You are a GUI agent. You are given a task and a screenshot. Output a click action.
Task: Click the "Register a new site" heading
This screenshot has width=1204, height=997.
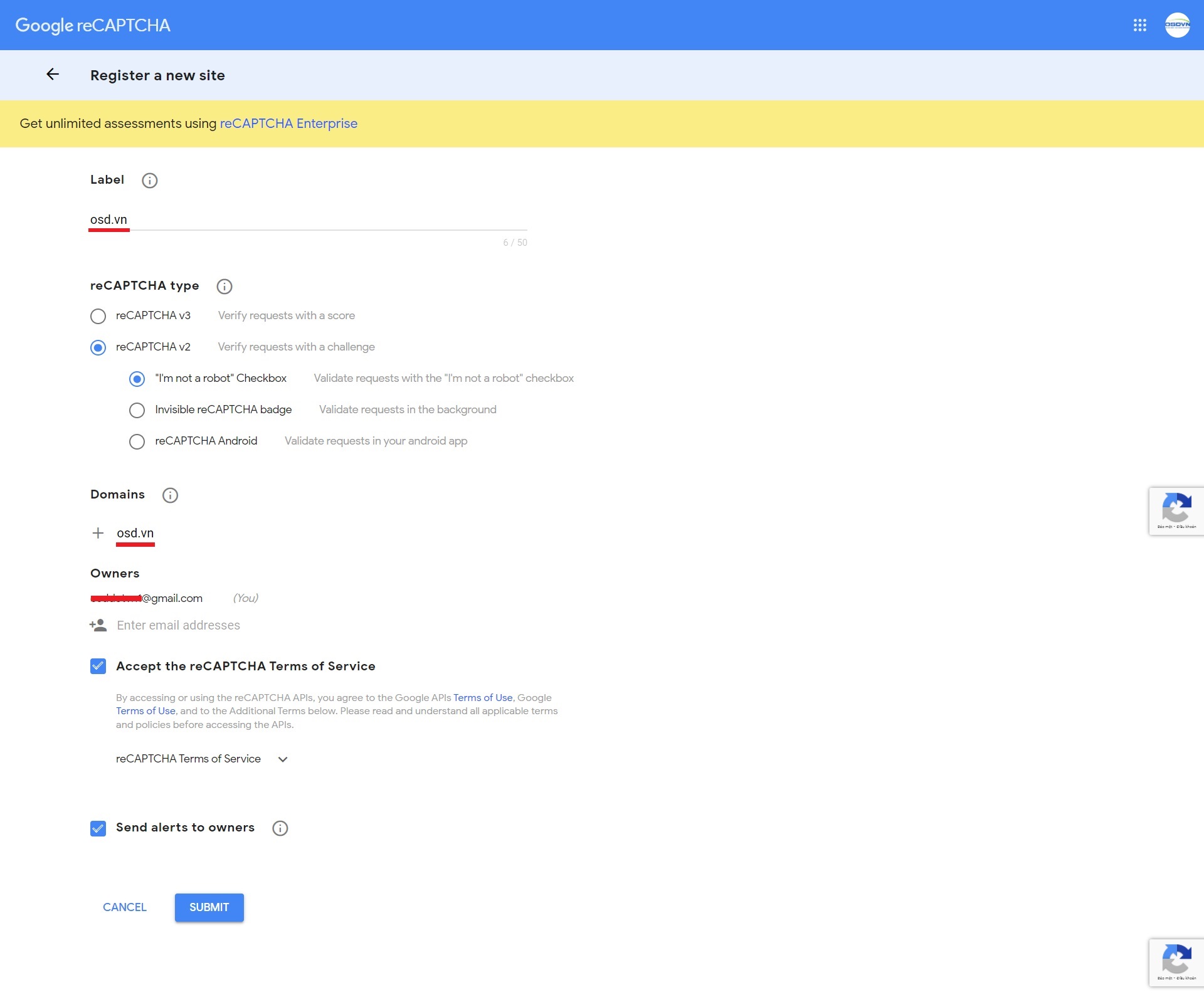click(157, 75)
